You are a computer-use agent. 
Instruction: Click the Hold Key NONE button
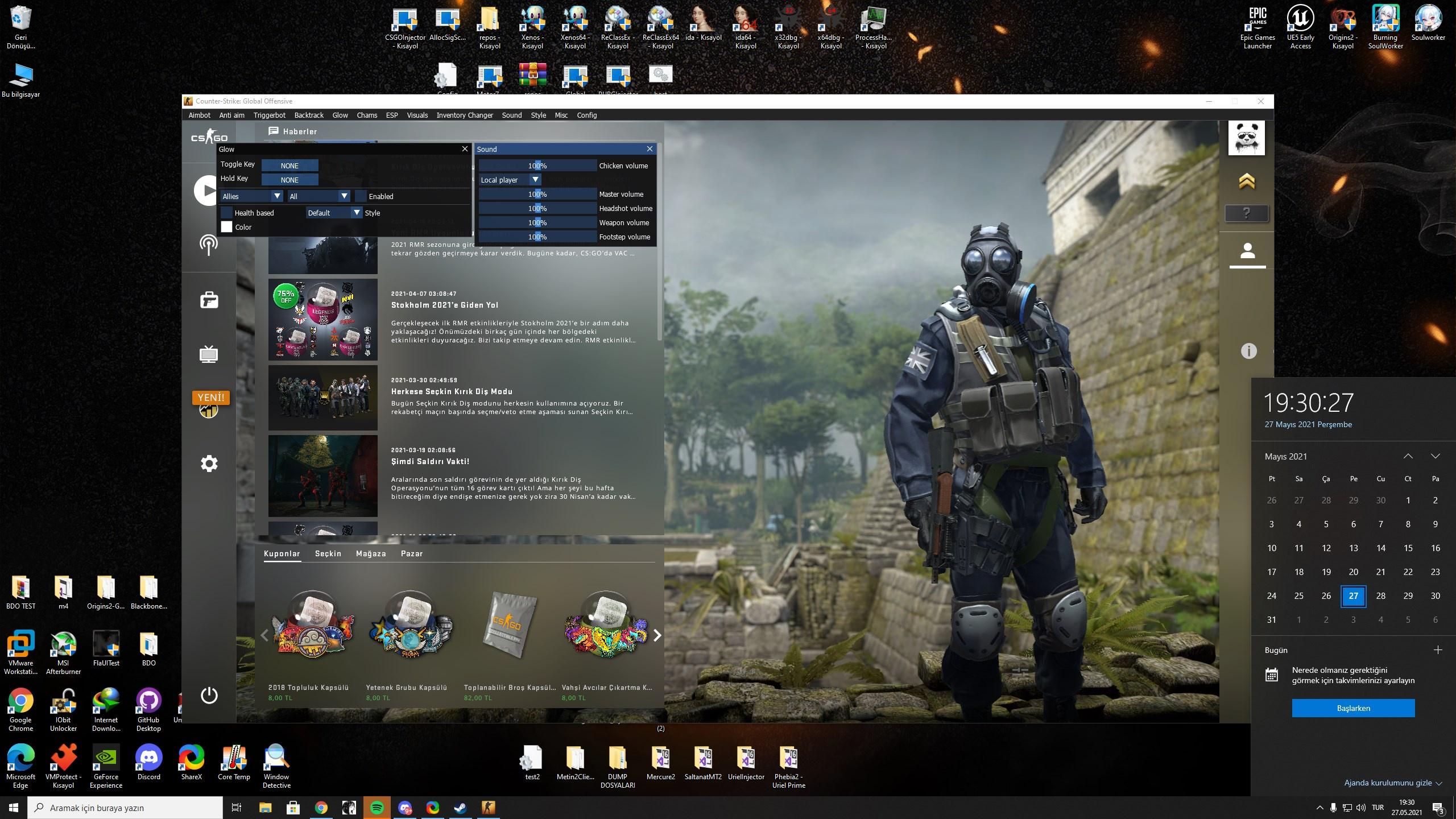coord(289,180)
